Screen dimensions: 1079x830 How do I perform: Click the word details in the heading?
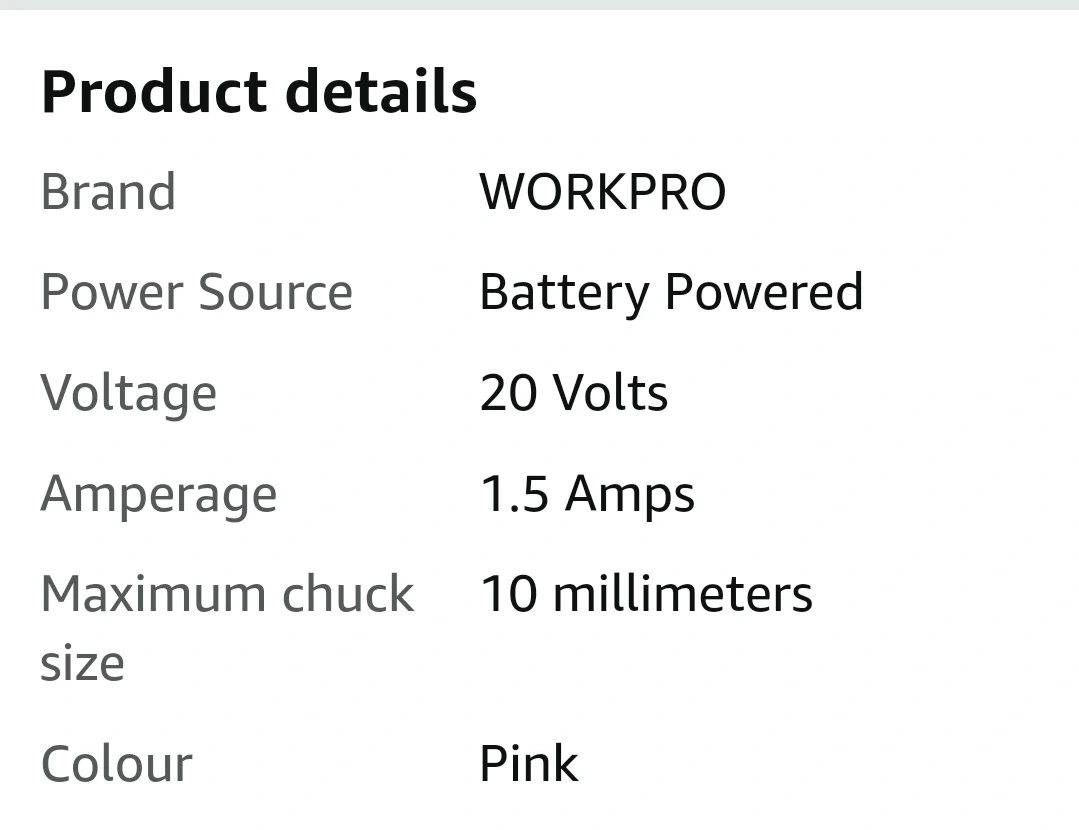(381, 92)
